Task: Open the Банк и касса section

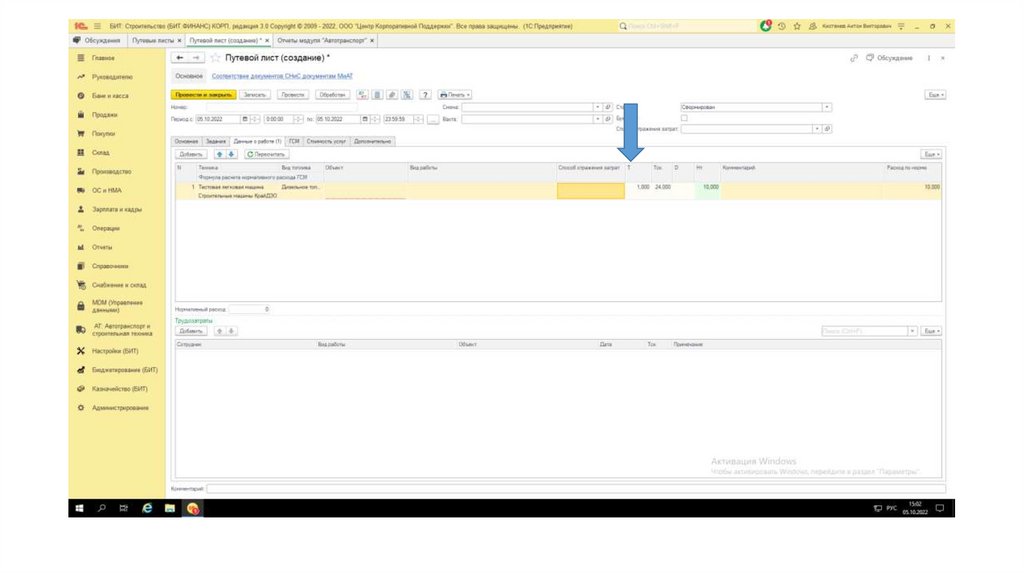Action: (x=110, y=95)
